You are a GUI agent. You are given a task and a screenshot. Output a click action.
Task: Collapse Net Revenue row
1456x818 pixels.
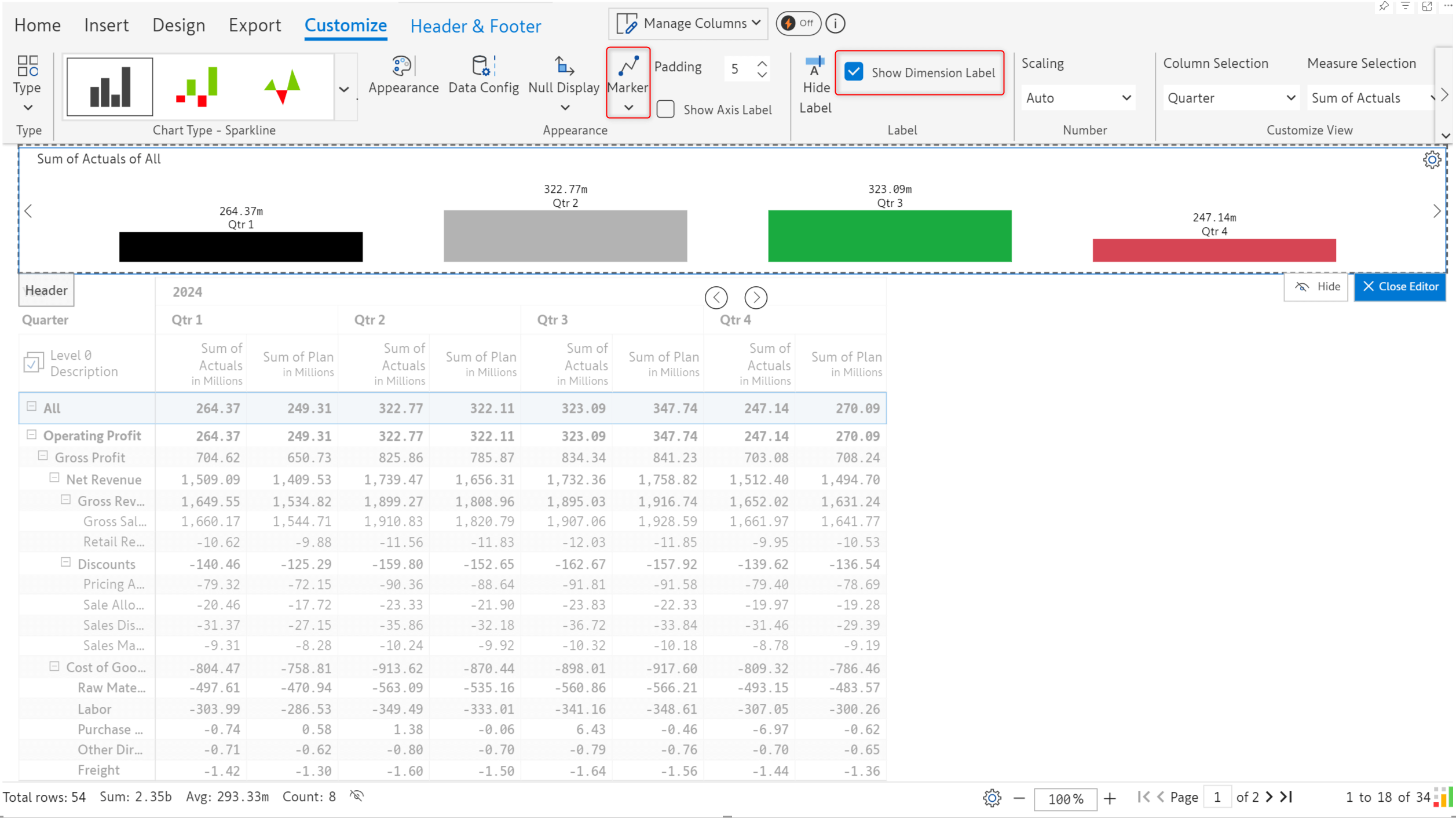(x=54, y=477)
